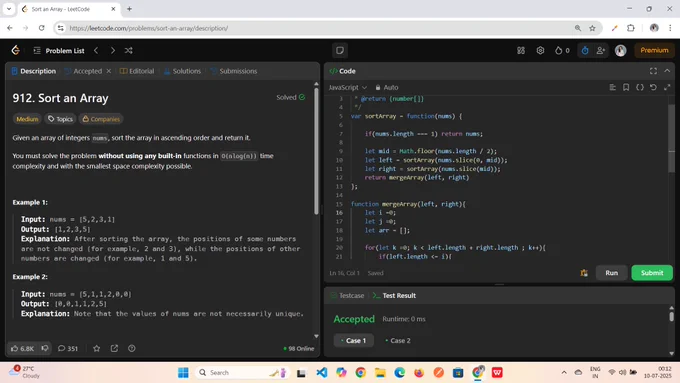Screen dimensions: 680x383
Task: Open the 351 comments
Action: click(x=68, y=348)
